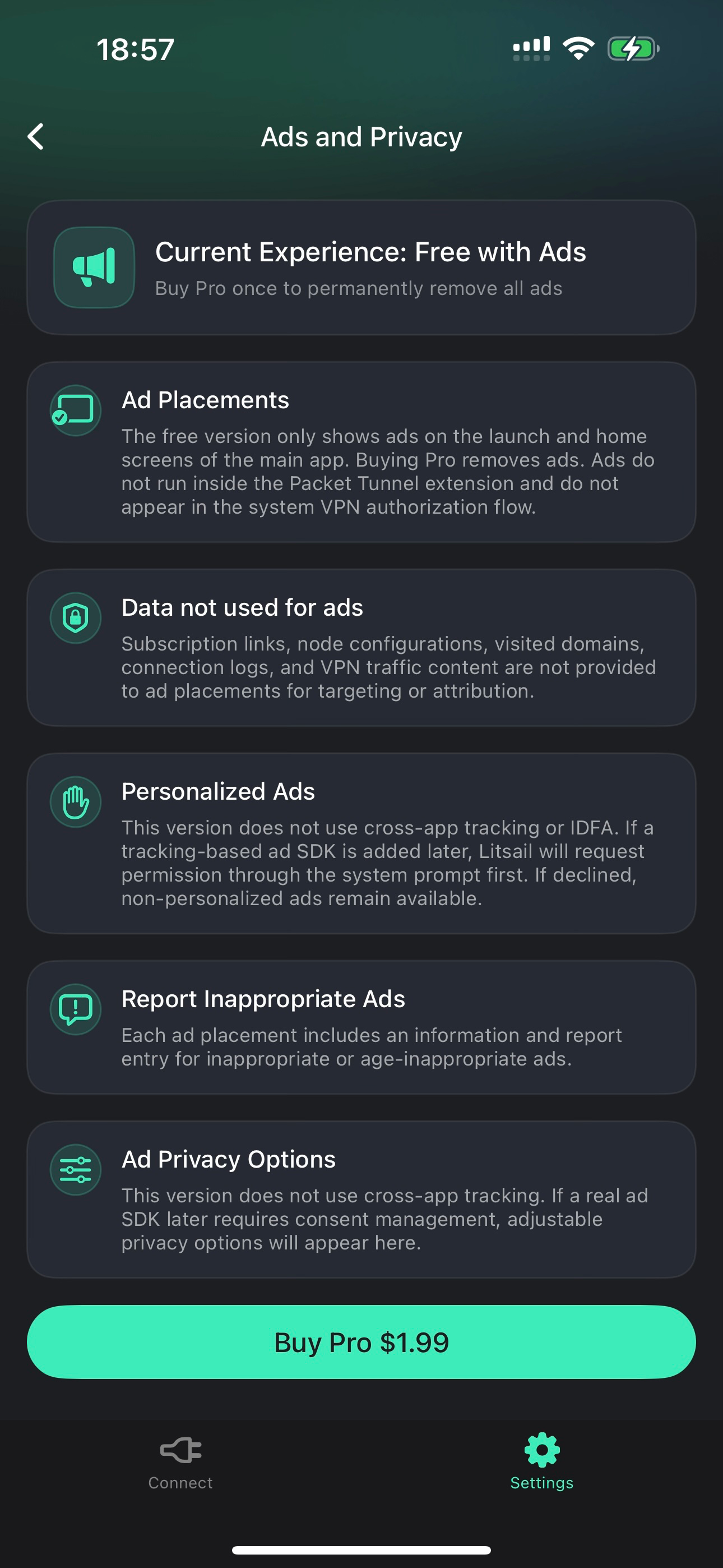
Task: Switch to the Connect tab
Action: (180, 1461)
